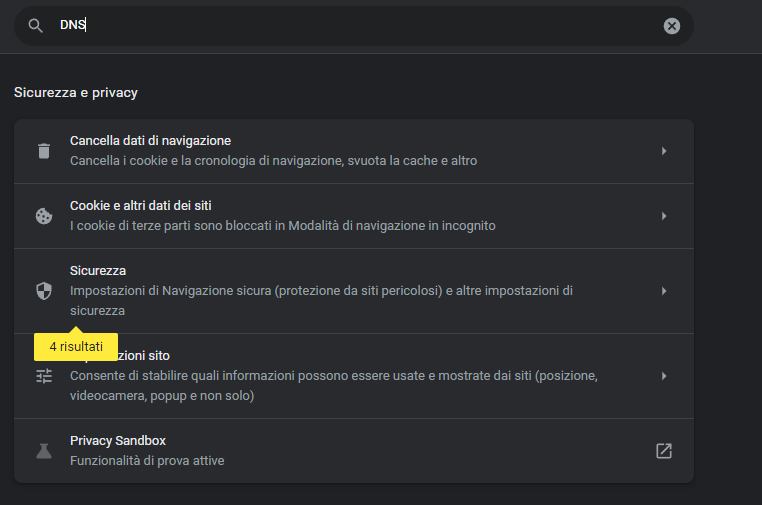Image resolution: width=762 pixels, height=505 pixels.
Task: Open Privacy Sandbox external link icon
Action: (x=663, y=451)
